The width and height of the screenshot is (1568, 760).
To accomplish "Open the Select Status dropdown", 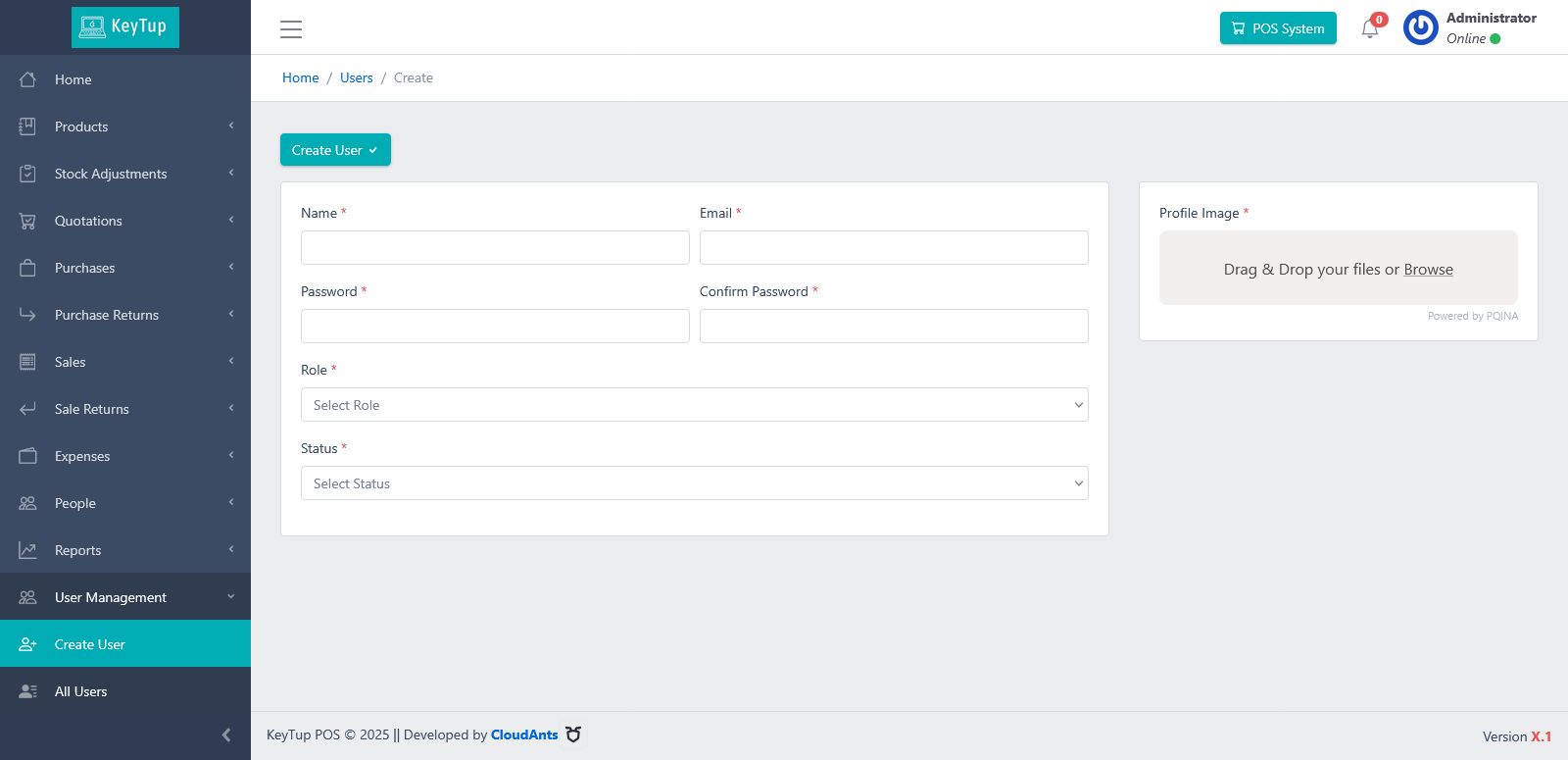I will [x=694, y=483].
